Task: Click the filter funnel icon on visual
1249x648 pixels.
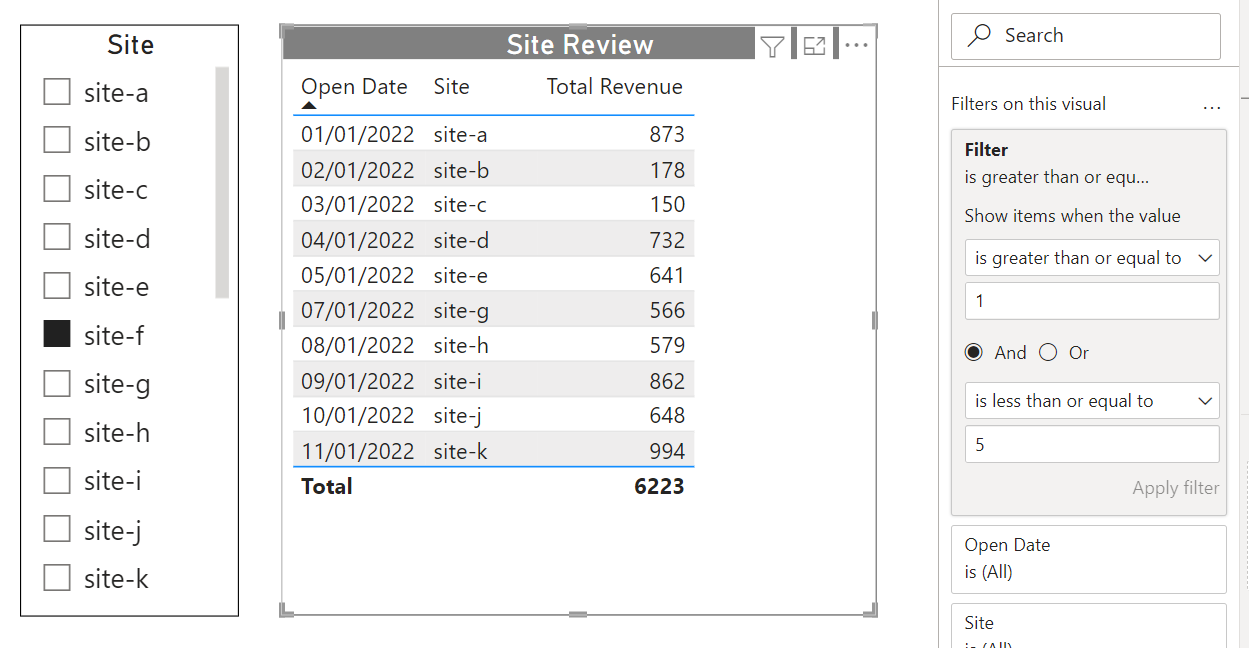Action: pos(772,46)
